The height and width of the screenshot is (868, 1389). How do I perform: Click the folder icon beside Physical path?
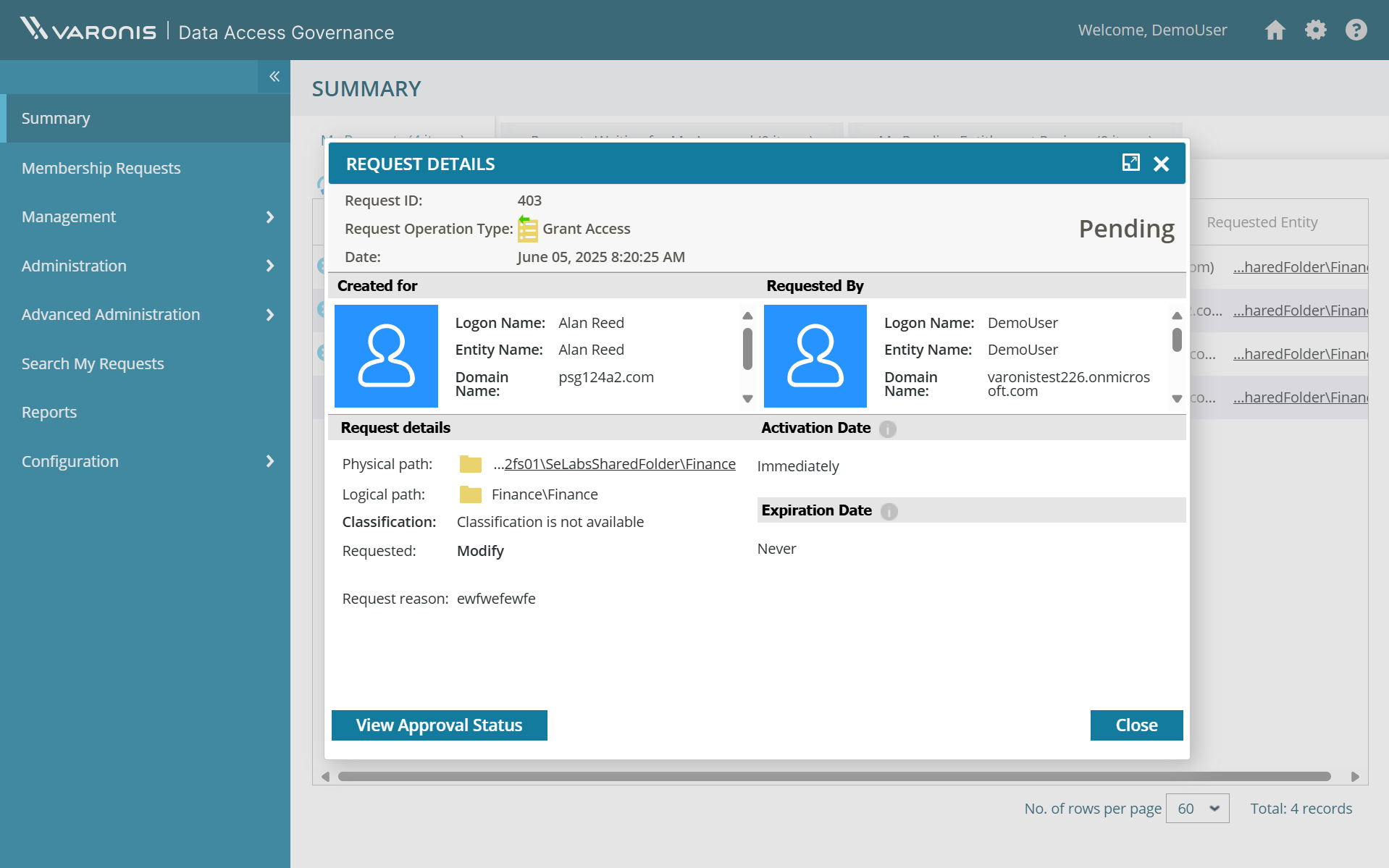(x=471, y=464)
